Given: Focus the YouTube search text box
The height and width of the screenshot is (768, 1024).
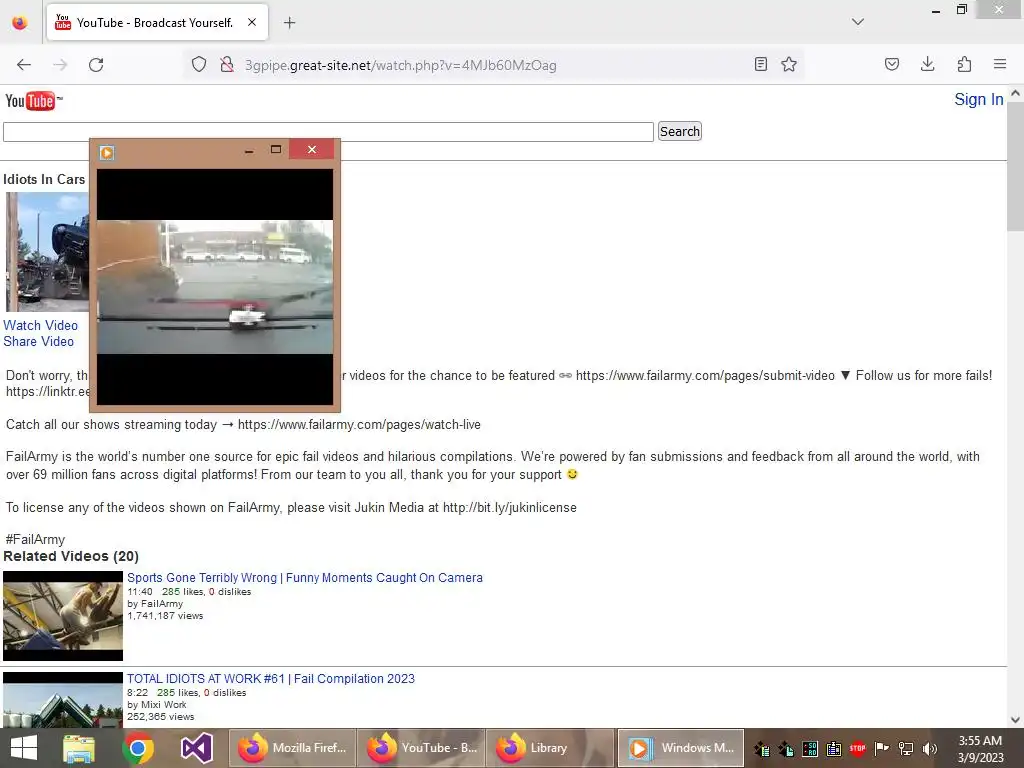Looking at the screenshot, I should click(x=328, y=131).
